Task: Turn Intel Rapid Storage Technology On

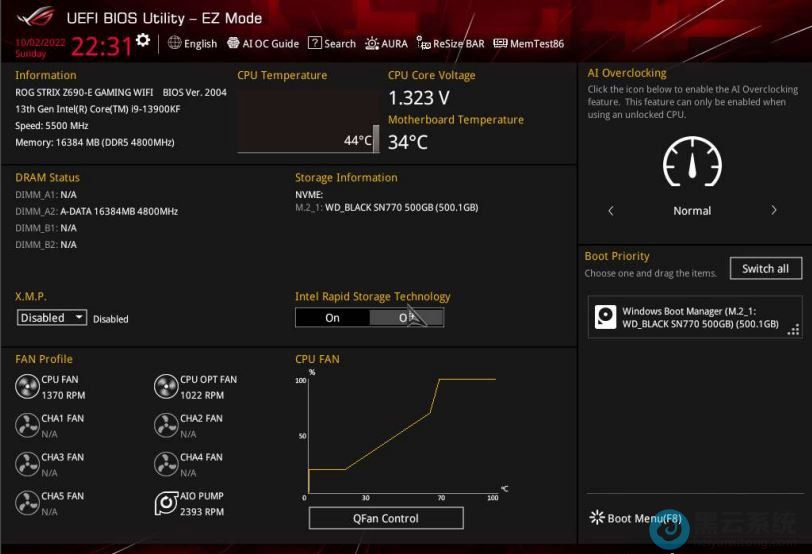Action: pyautogui.click(x=332, y=318)
